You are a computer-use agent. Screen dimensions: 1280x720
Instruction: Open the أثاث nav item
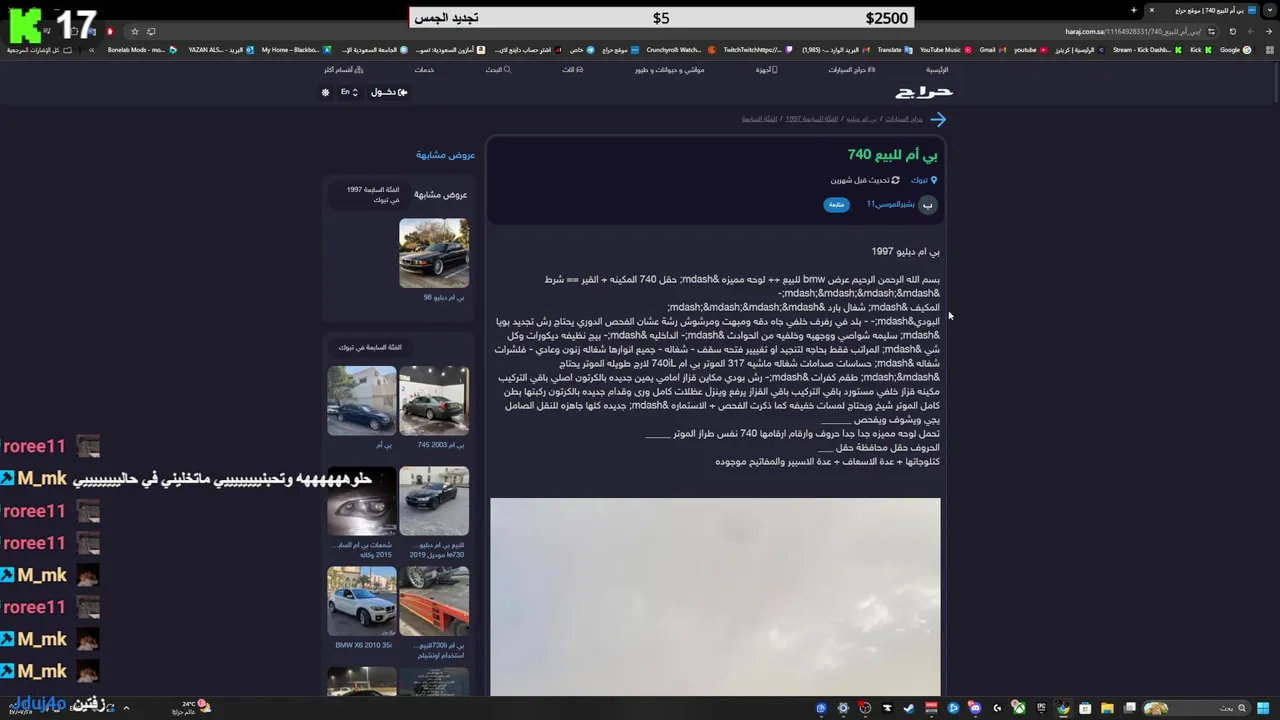572,70
